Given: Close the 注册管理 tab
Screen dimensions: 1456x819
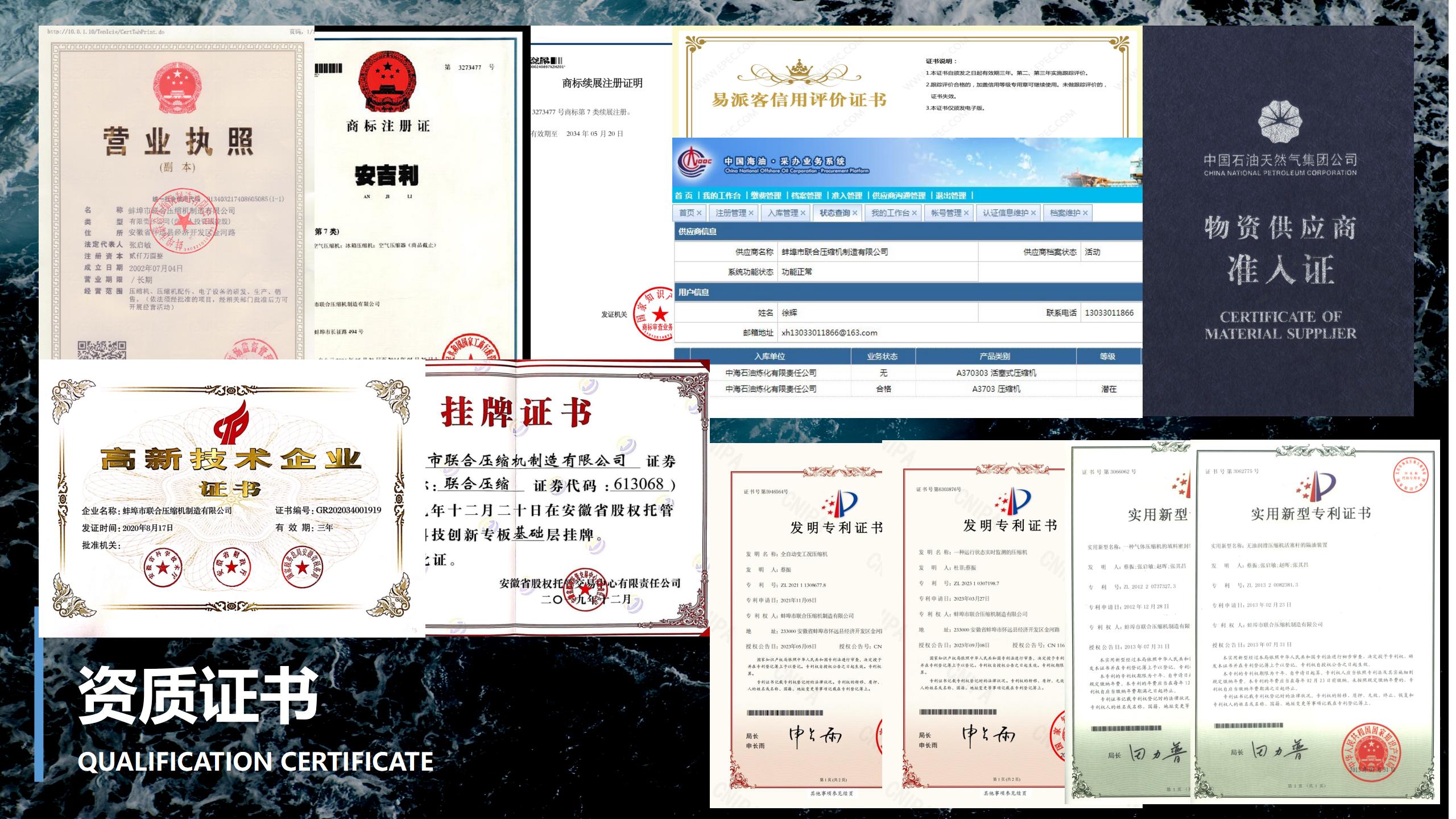Looking at the screenshot, I should pyautogui.click(x=751, y=213).
